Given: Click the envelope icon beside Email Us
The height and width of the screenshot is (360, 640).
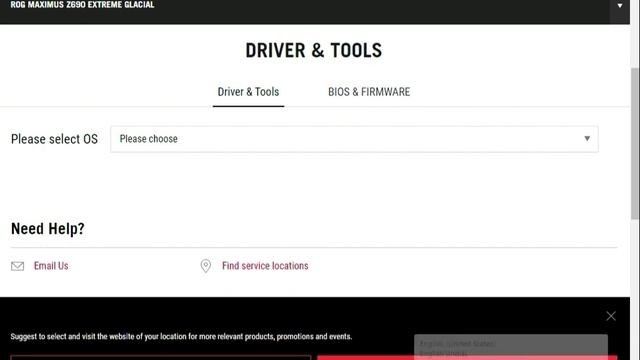Looking at the screenshot, I should pyautogui.click(x=18, y=266).
